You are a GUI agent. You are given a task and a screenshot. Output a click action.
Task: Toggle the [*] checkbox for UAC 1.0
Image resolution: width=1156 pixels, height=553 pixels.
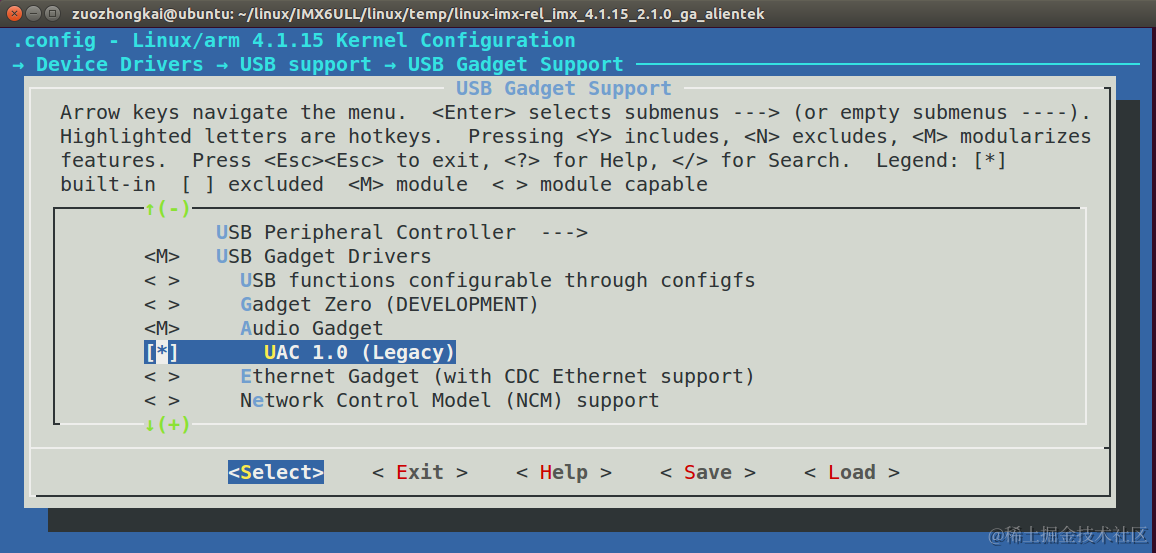tap(161, 352)
